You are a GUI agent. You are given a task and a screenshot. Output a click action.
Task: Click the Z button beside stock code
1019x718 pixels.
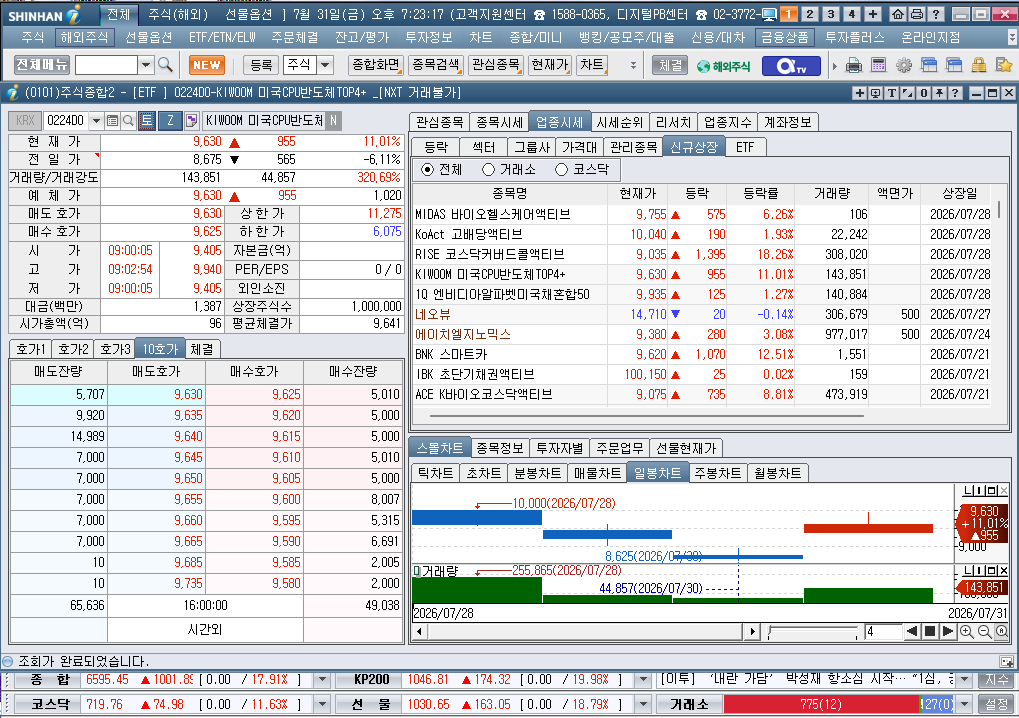[x=170, y=120]
